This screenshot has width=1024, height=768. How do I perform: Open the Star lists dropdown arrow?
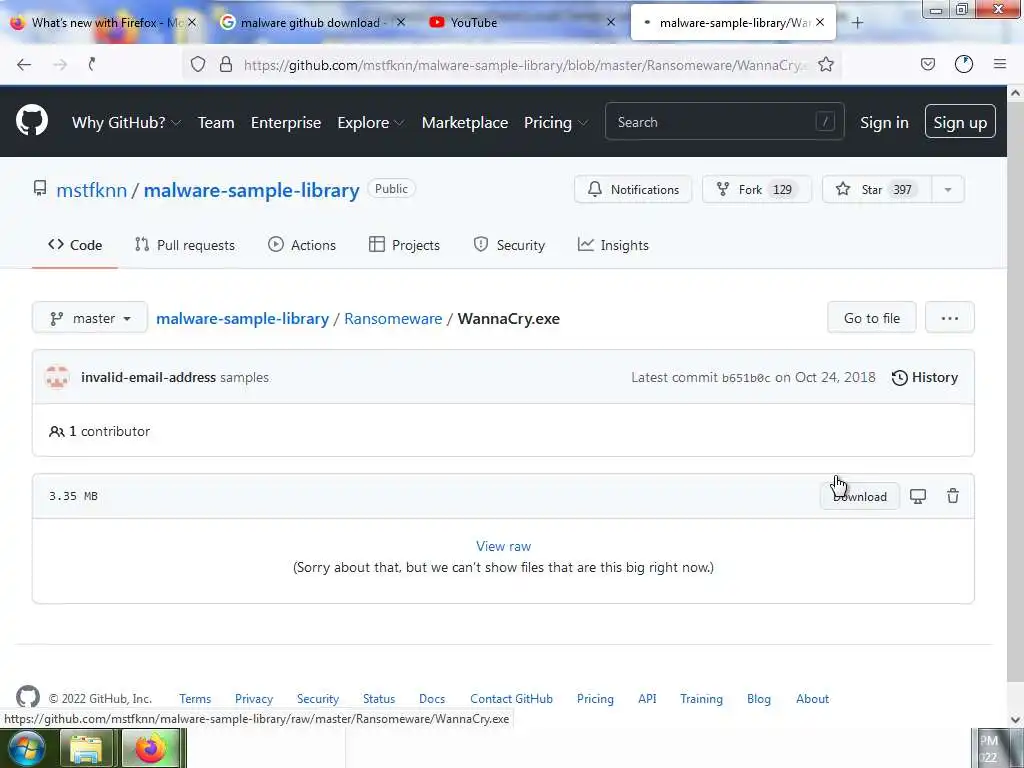click(948, 189)
